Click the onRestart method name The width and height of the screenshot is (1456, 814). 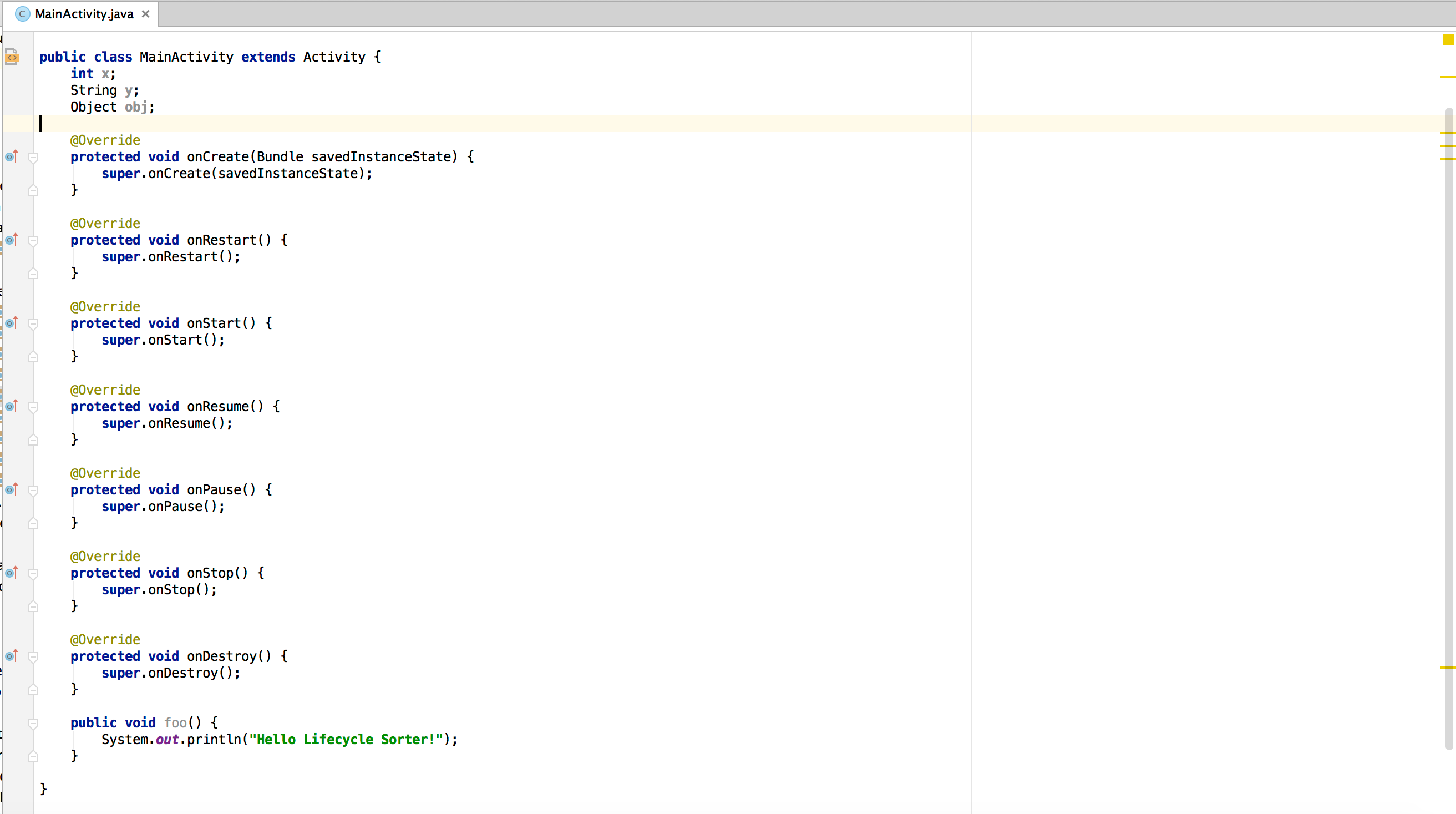[x=221, y=240]
